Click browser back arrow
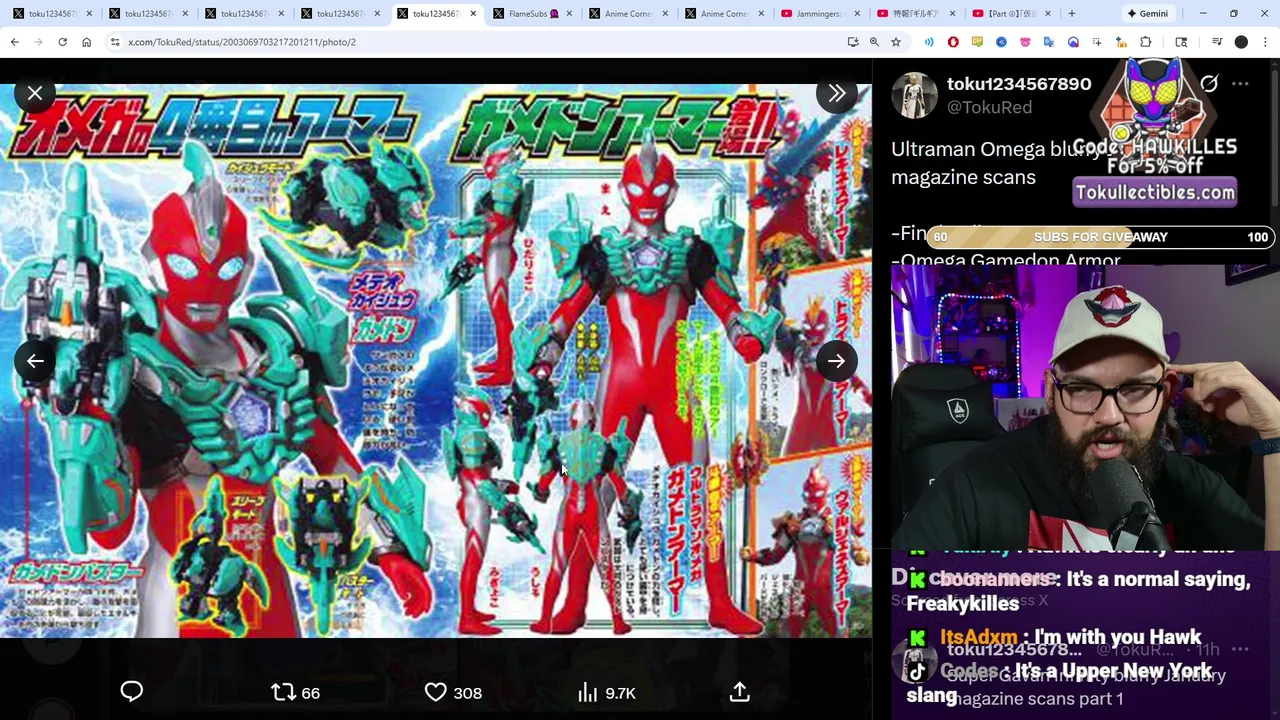Viewport: 1280px width, 720px height. (x=15, y=42)
